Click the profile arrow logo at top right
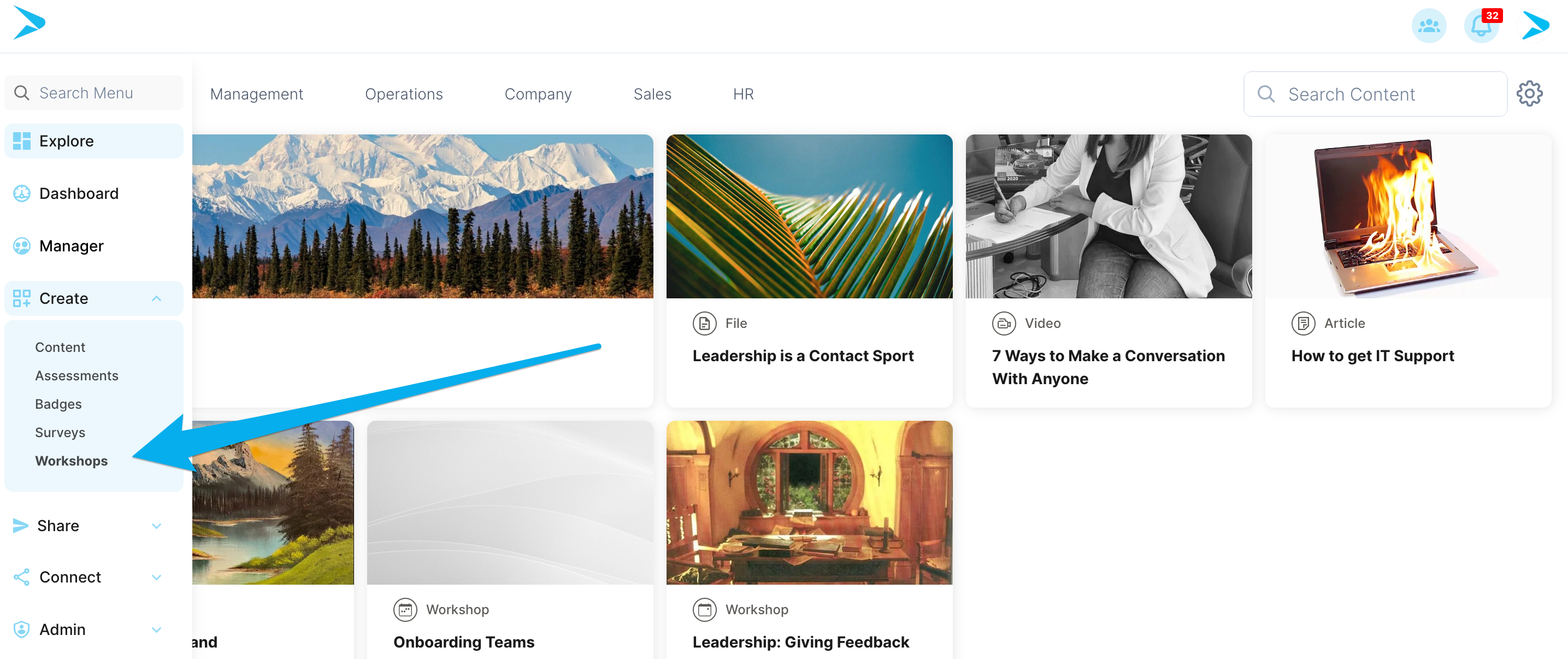This screenshot has height=659, width=1568. click(1535, 26)
